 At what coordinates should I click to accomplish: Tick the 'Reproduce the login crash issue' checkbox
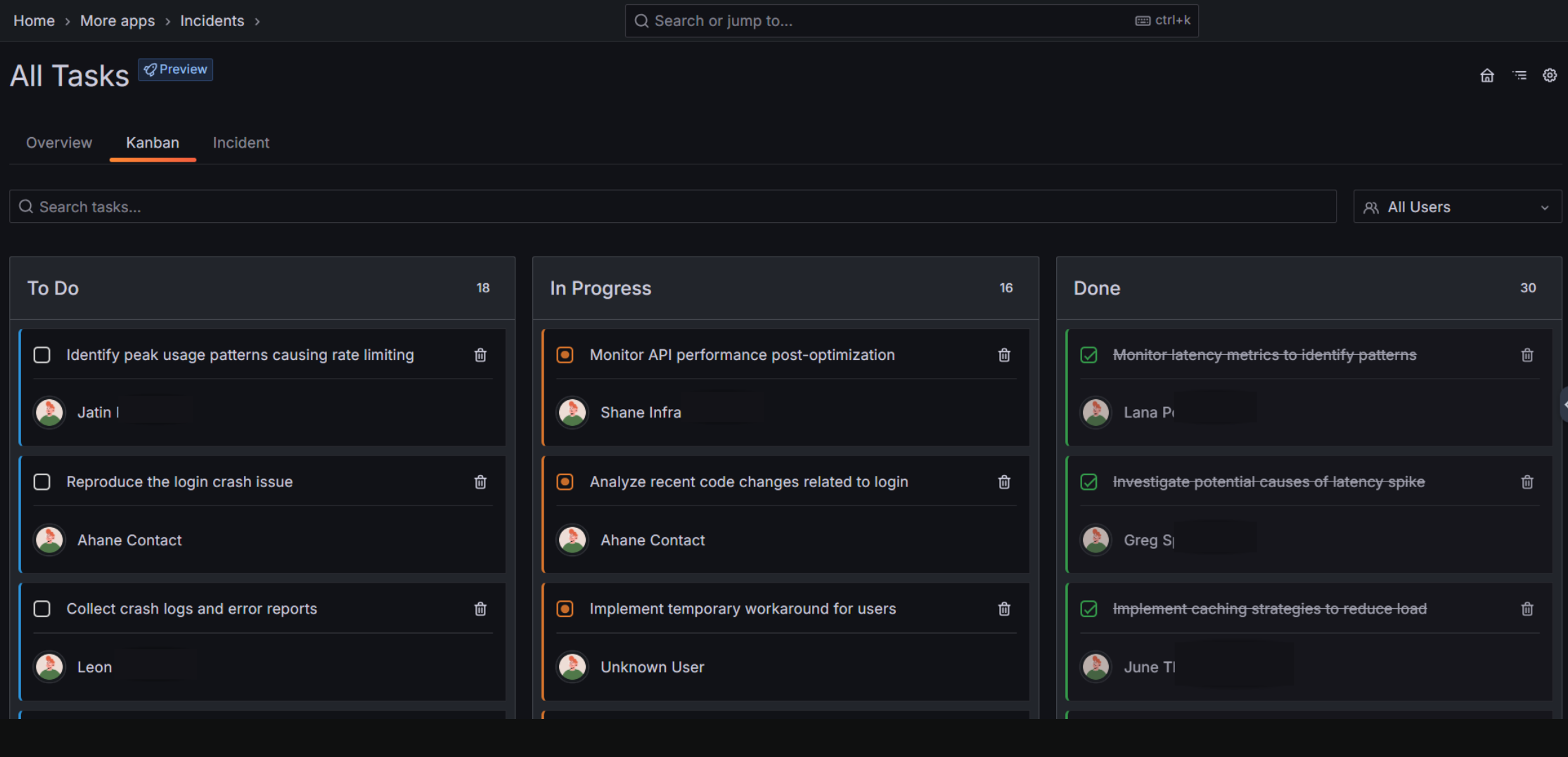click(x=42, y=482)
